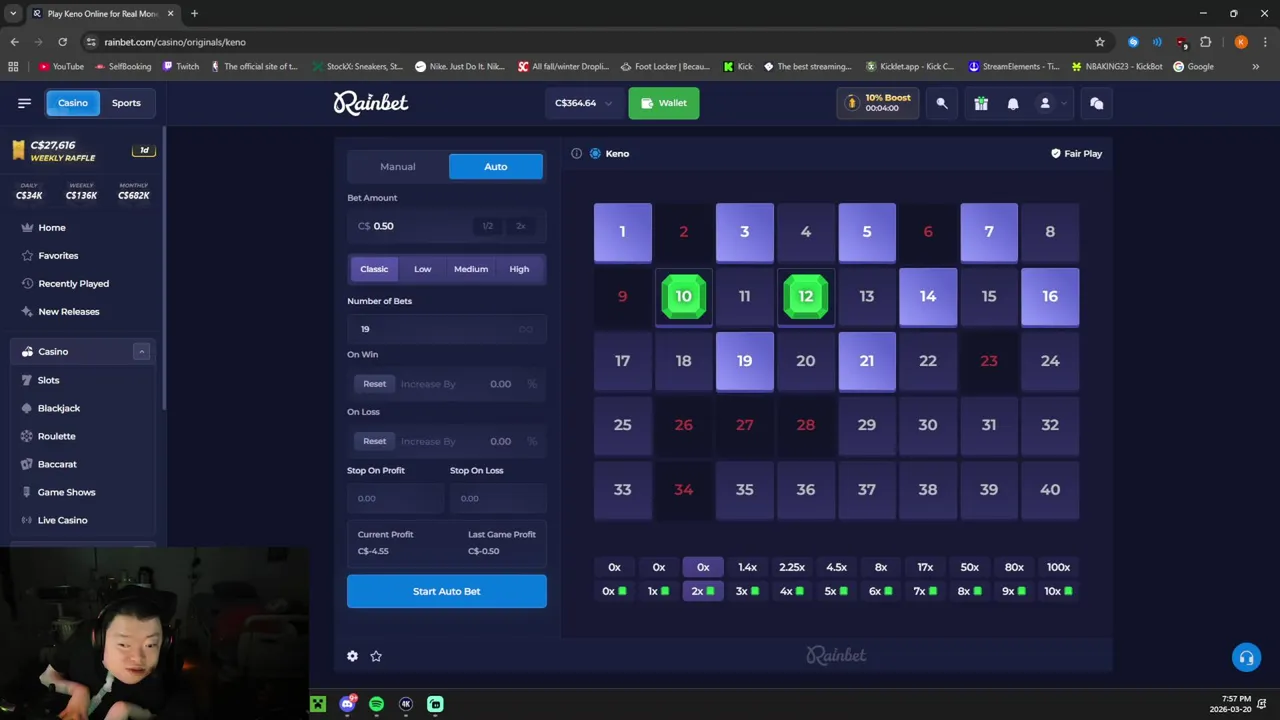1280x720 pixels.
Task: Reload the browser page
Action: pos(62,42)
